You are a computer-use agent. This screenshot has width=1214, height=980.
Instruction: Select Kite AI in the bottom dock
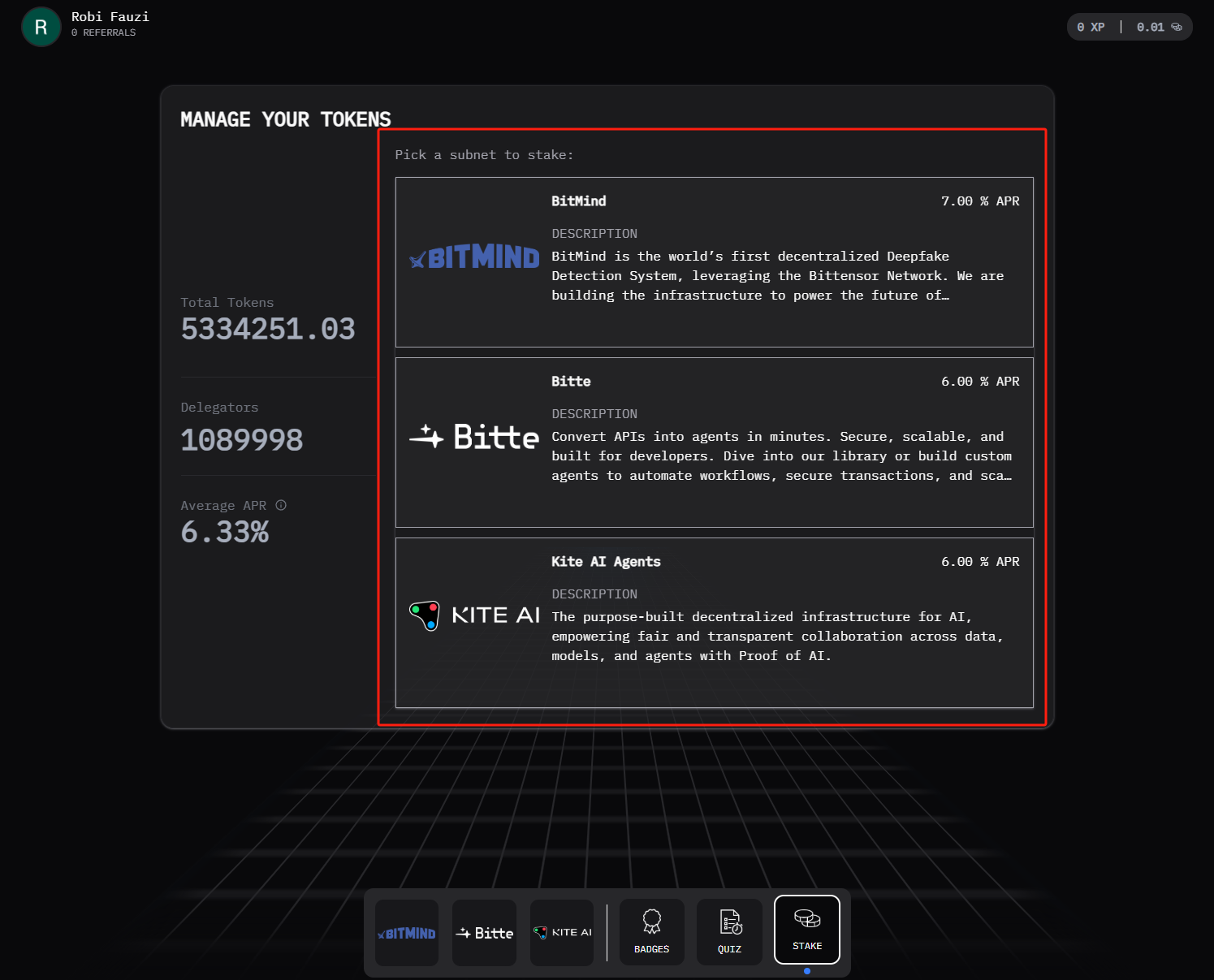(x=562, y=932)
